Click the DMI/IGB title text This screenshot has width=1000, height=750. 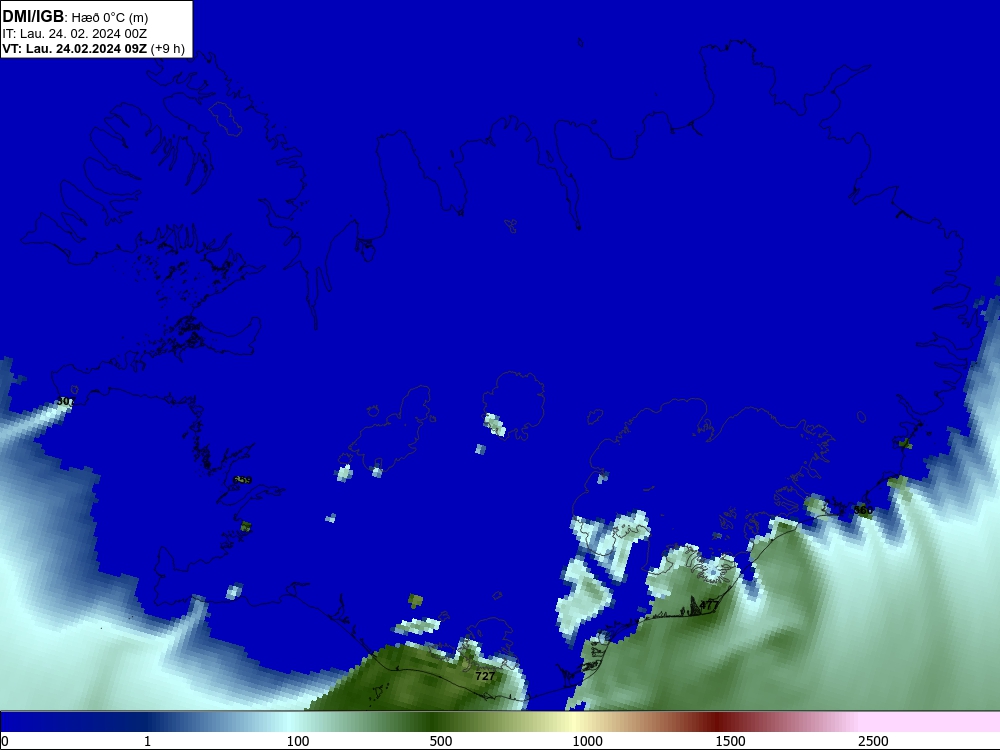coord(33,16)
